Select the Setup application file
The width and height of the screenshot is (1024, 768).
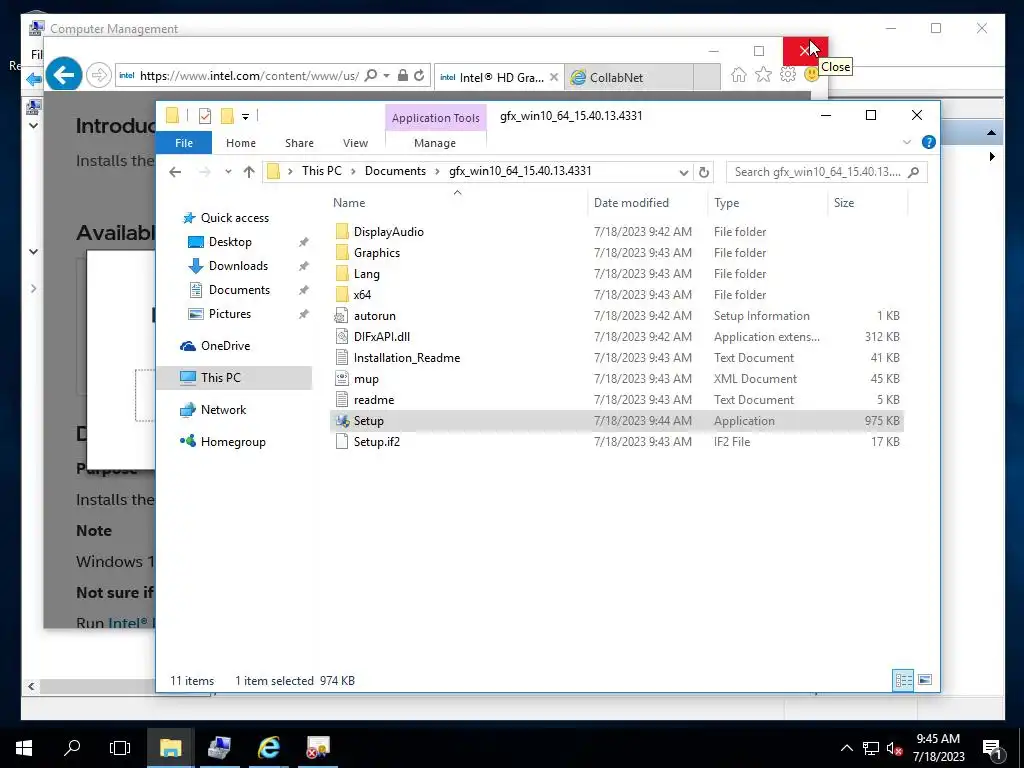tap(368, 421)
